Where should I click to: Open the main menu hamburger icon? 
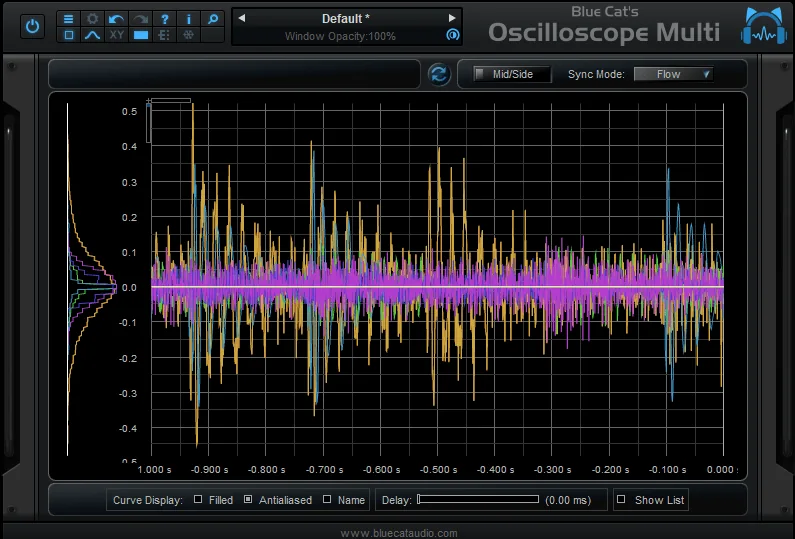[x=68, y=19]
